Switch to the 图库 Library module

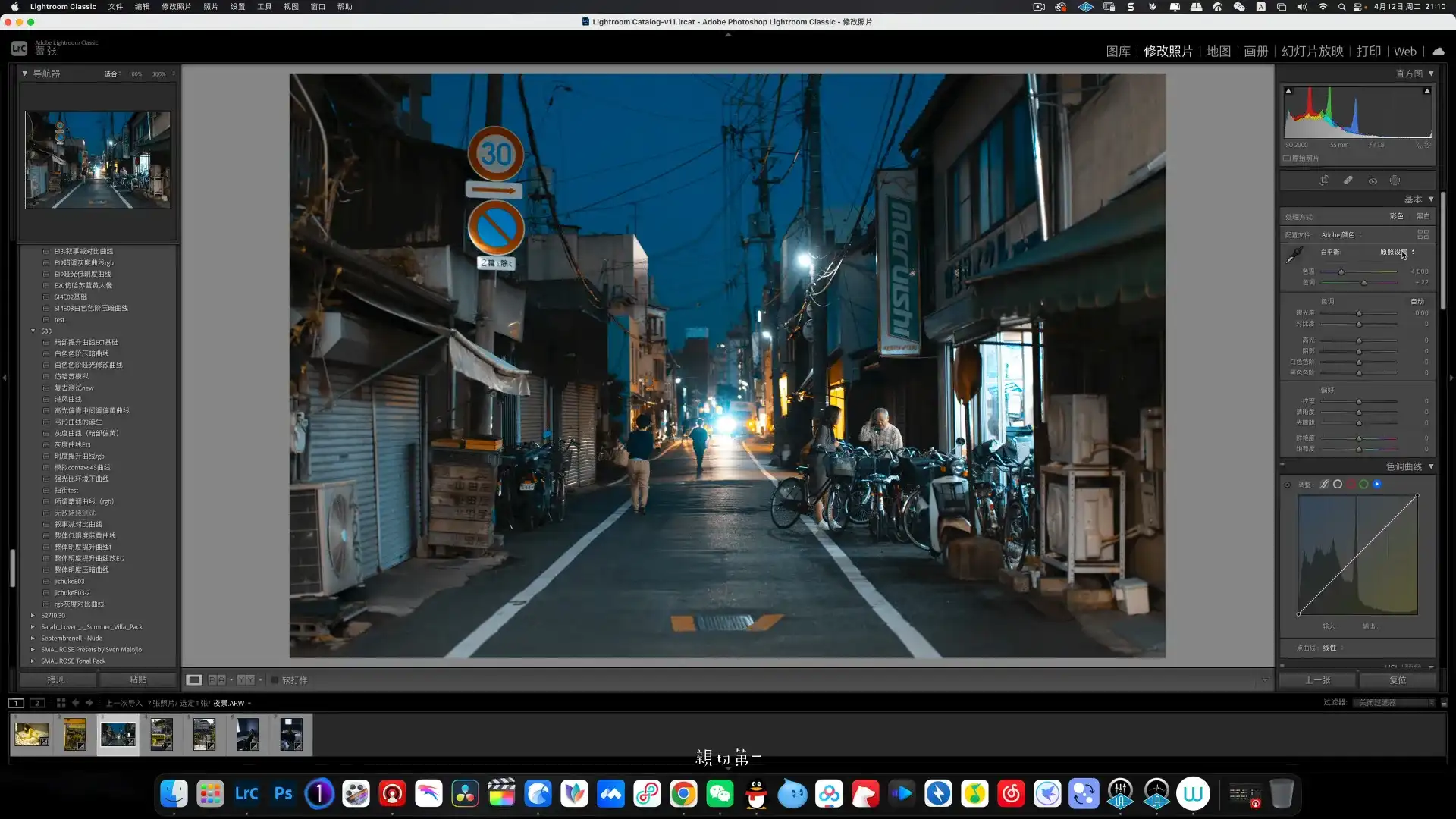tap(1118, 52)
